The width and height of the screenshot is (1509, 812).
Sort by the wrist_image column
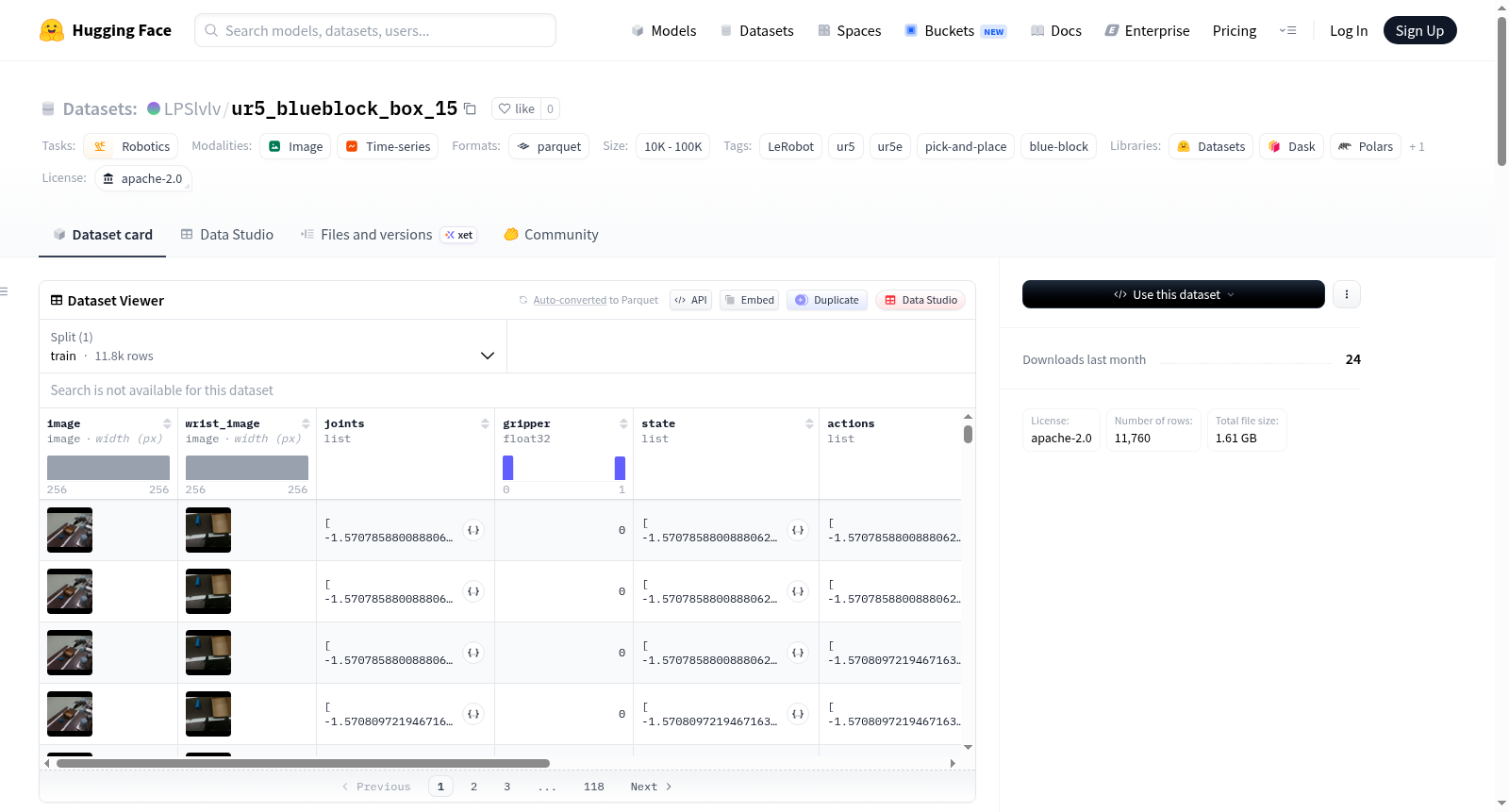pos(306,423)
